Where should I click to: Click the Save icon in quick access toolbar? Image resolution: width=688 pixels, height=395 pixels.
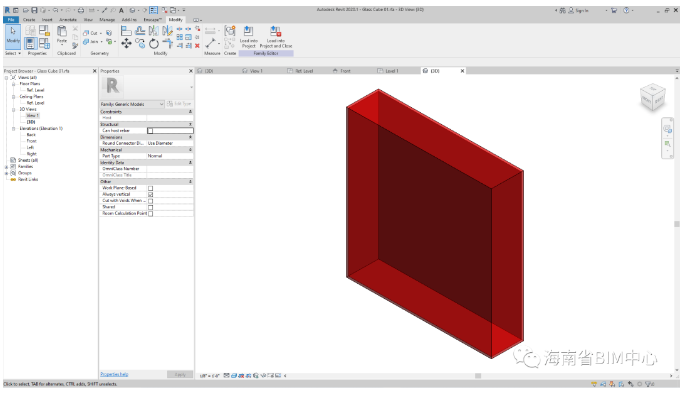[x=34, y=10]
